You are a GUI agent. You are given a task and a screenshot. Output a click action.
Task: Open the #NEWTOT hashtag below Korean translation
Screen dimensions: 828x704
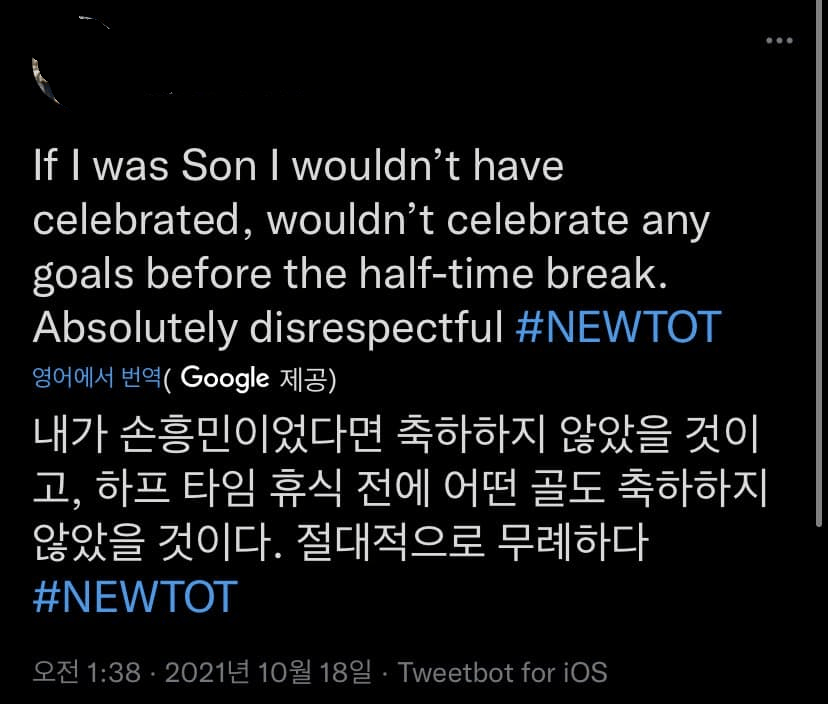(135, 597)
